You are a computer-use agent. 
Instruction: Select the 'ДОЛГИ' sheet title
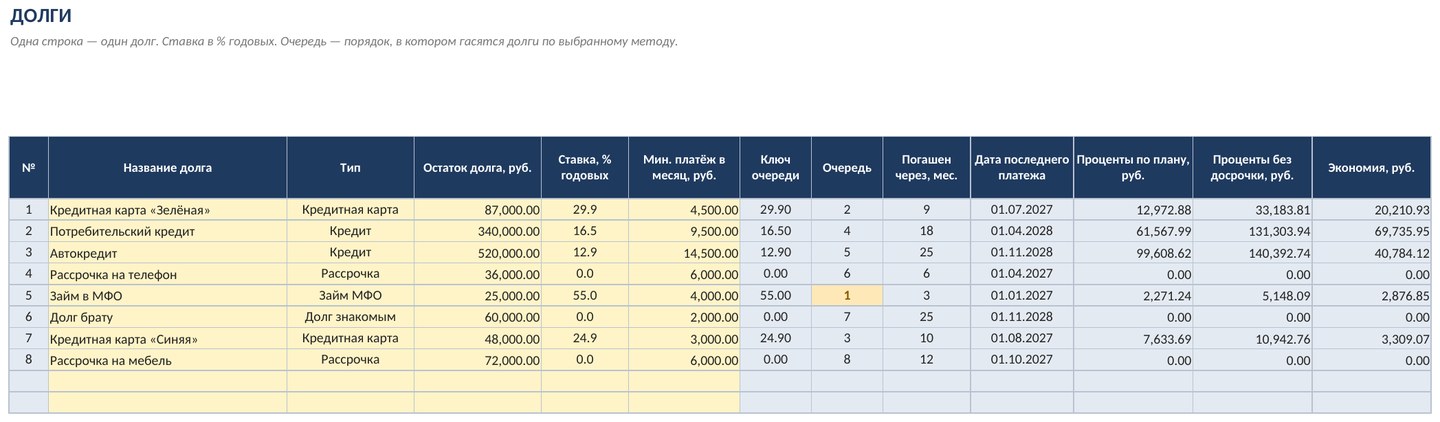click(x=41, y=16)
